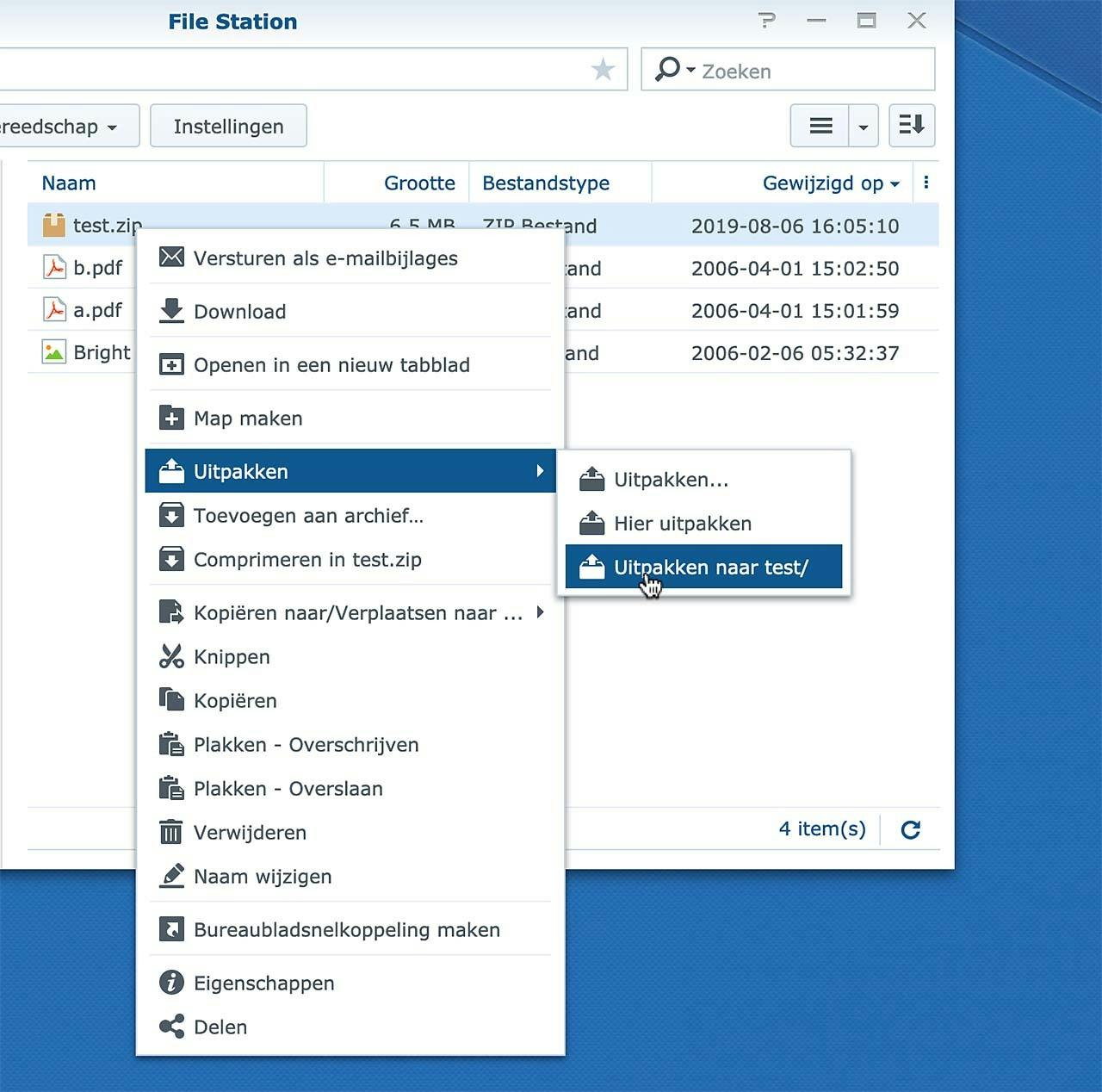Click the shortcut icon for Bureaubladsnelkoppeling
Viewport: 1102px width, 1092px height.
click(x=171, y=929)
